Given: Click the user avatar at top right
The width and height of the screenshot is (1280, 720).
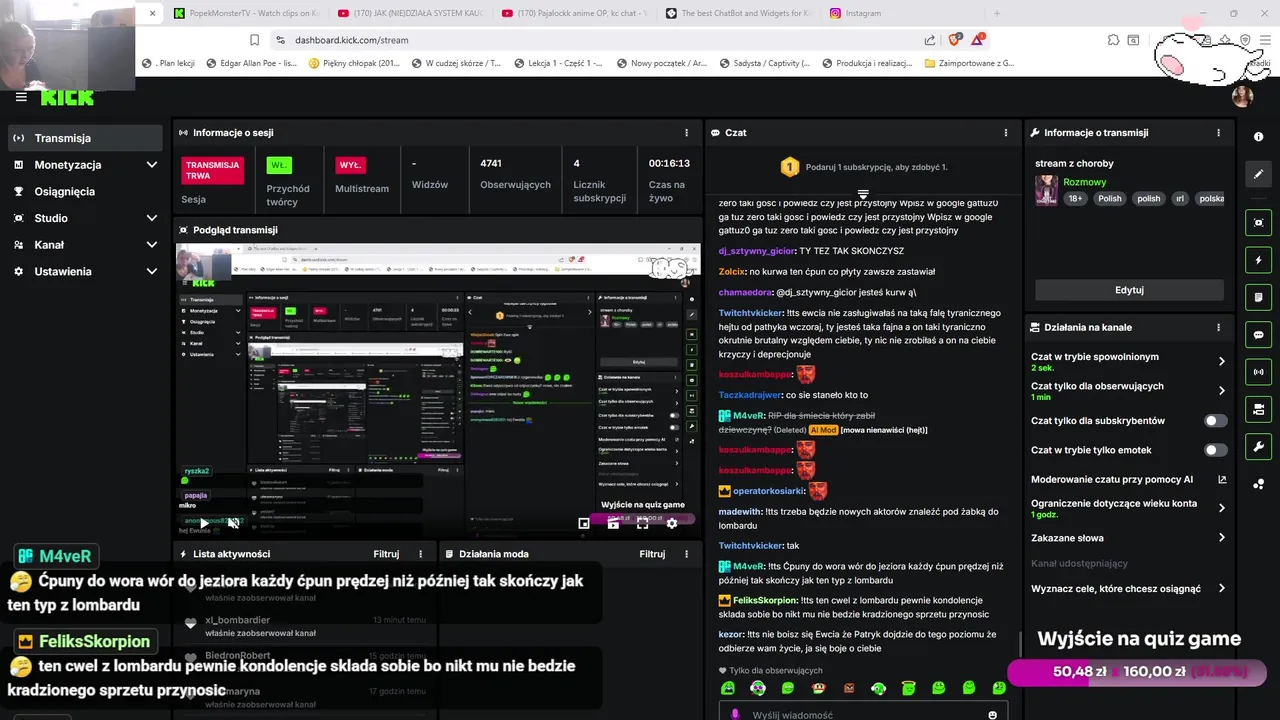Looking at the screenshot, I should (x=1242, y=97).
